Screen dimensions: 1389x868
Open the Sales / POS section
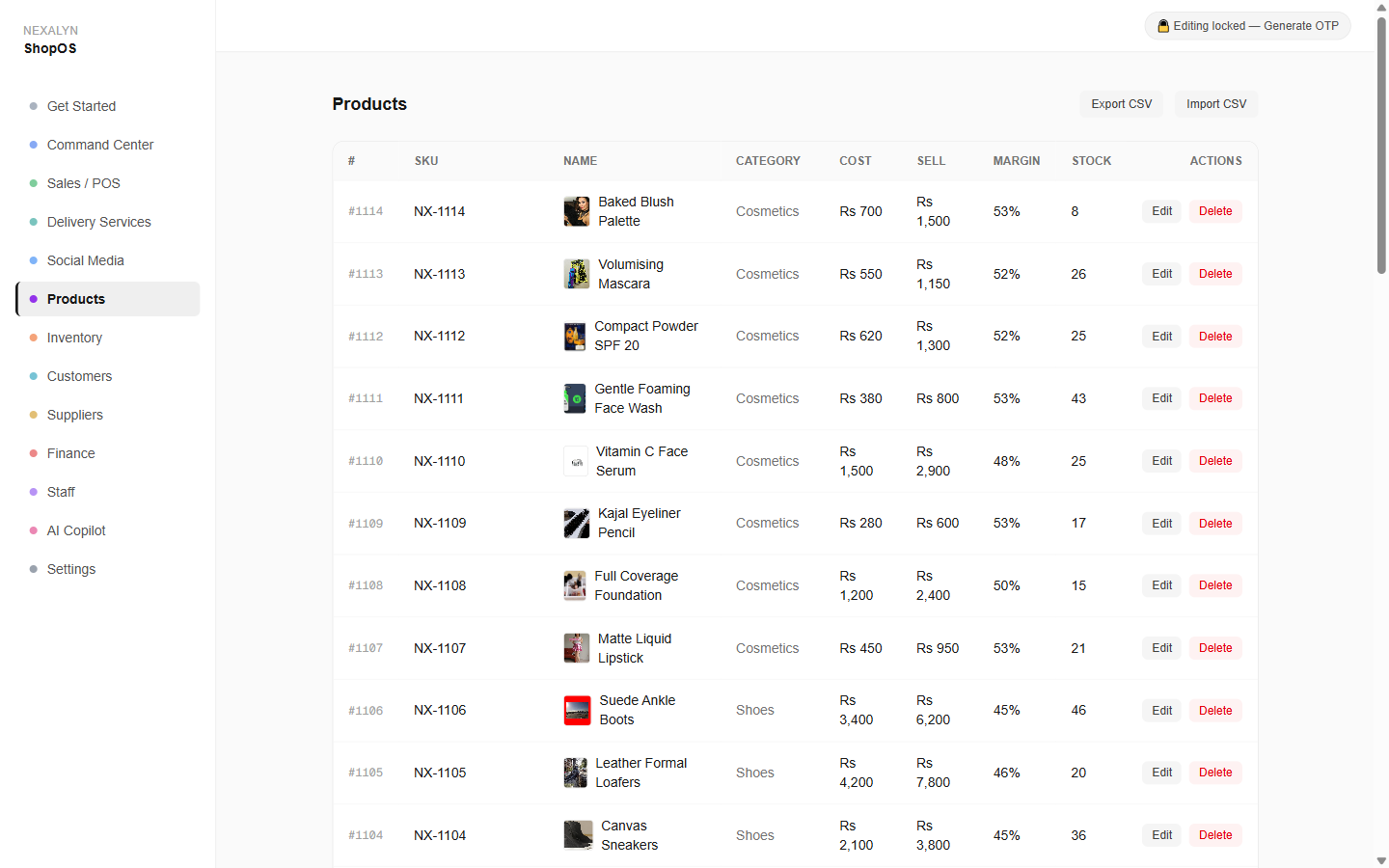(x=108, y=183)
